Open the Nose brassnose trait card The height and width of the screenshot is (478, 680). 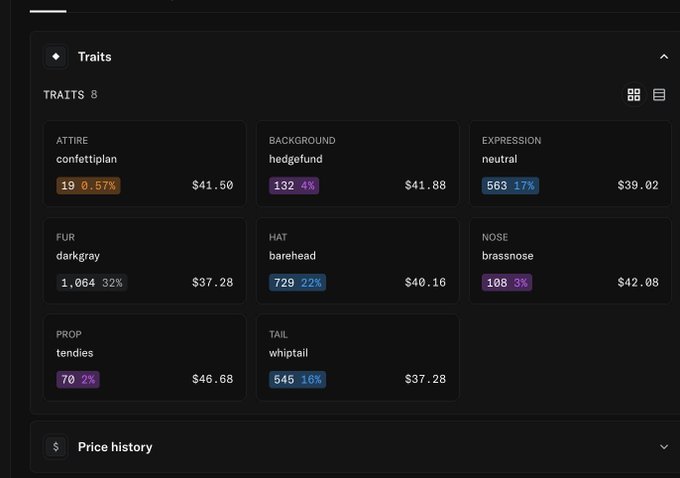tap(570, 261)
